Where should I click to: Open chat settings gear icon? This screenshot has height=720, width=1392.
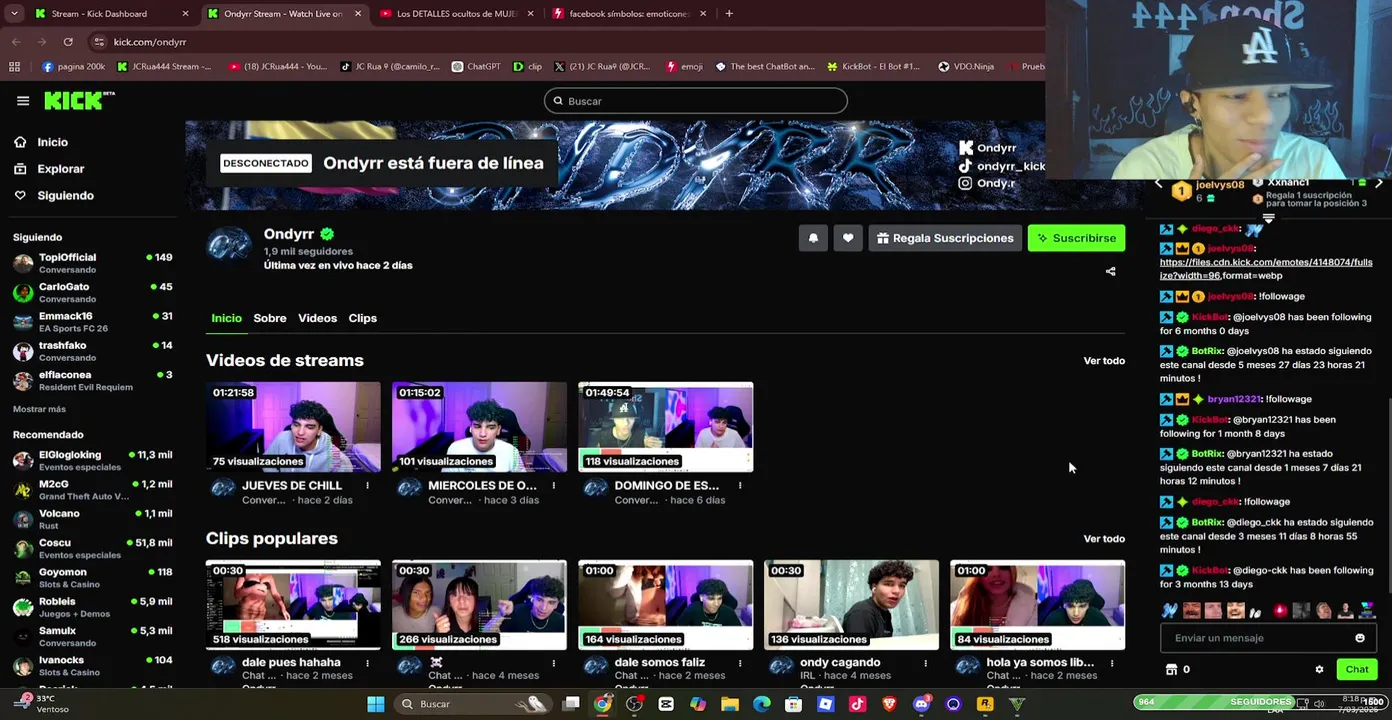(x=1319, y=670)
